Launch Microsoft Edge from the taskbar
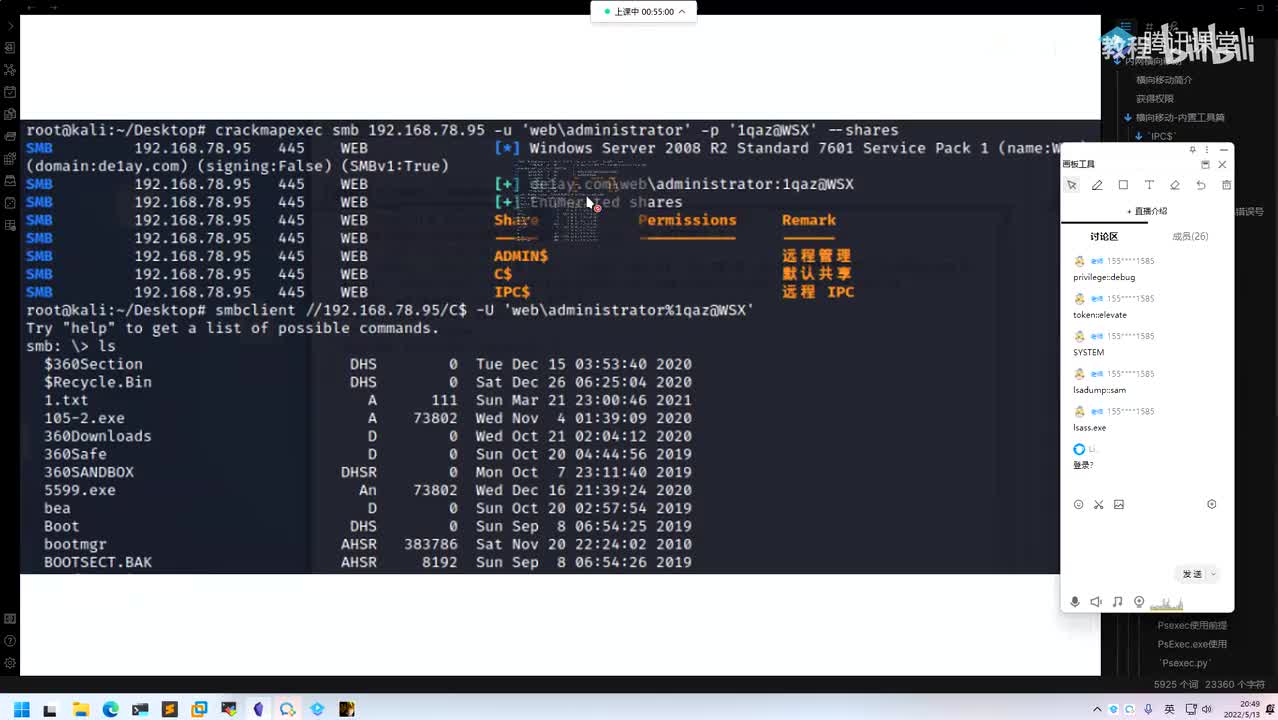This screenshot has height=720, width=1278. coord(110,709)
